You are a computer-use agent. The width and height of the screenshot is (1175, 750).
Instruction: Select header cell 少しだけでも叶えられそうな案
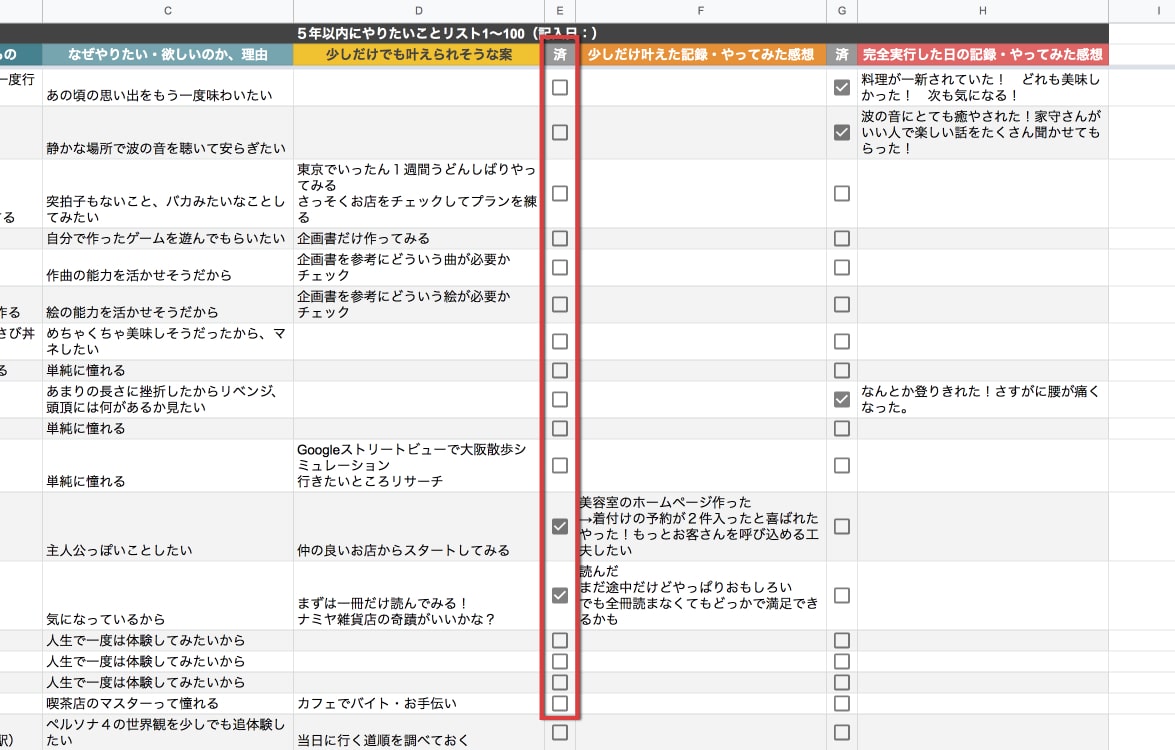pyautogui.click(x=419, y=54)
